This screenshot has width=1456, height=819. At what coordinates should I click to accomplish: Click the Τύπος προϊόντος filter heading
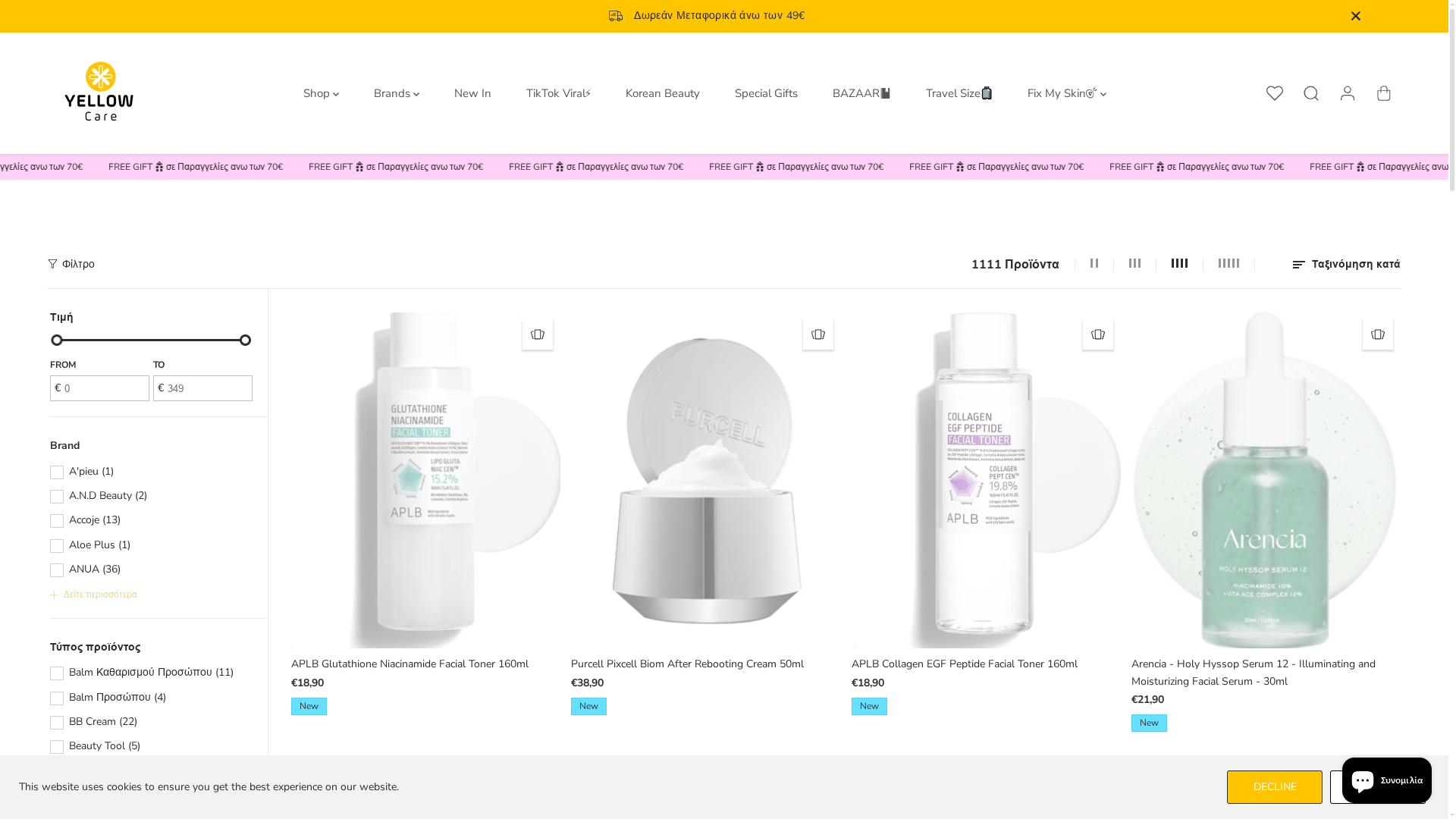click(x=96, y=647)
